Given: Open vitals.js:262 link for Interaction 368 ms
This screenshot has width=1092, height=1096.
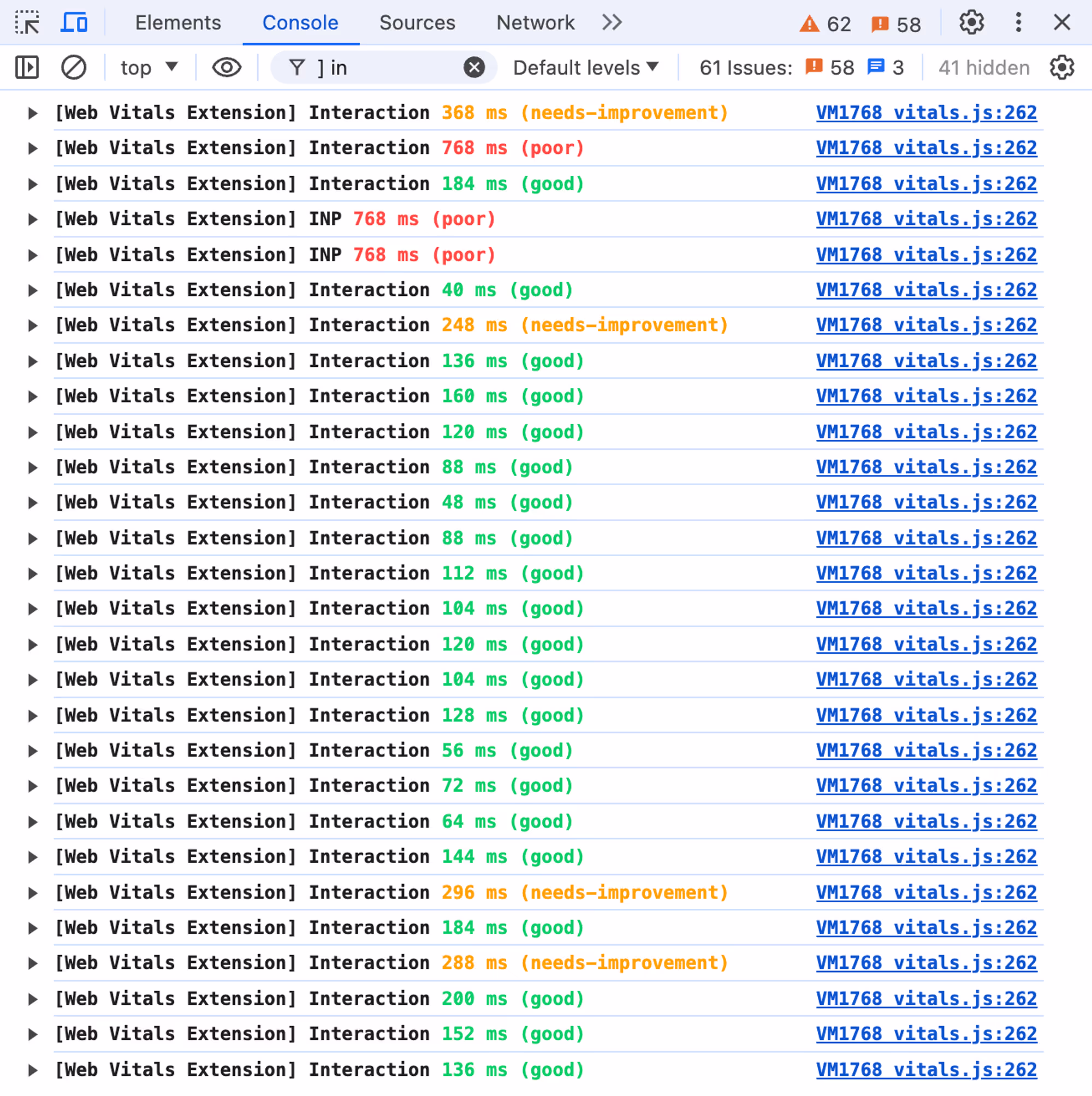Looking at the screenshot, I should click(x=926, y=113).
